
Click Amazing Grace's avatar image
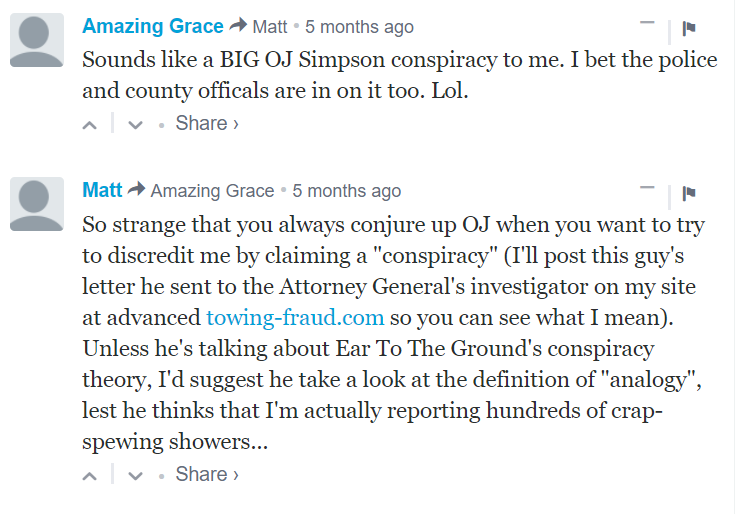point(37,40)
